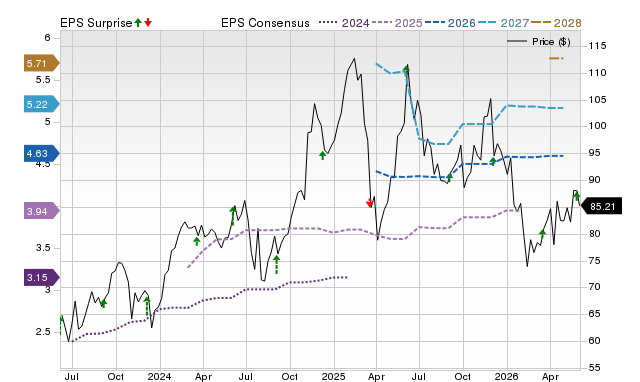Click the green up arrow in the legend
Viewport: 640px width, 382px height.
(x=138, y=22)
